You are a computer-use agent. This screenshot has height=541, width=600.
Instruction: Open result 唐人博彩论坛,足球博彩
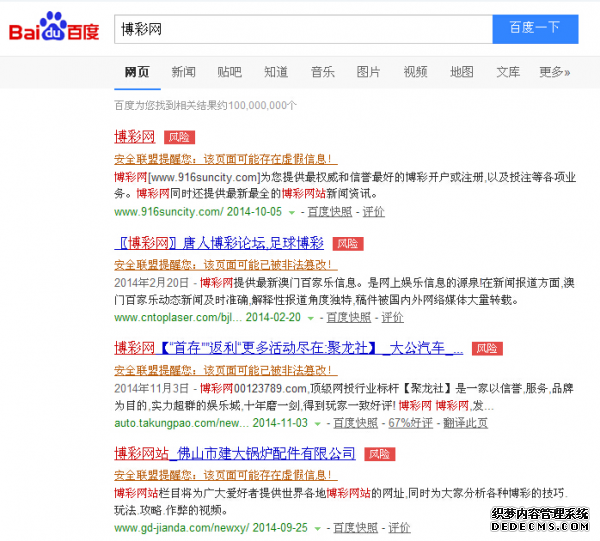click(x=219, y=243)
